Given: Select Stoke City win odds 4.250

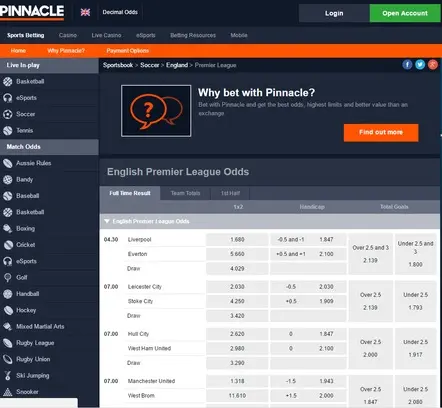Looking at the screenshot, I should tap(237, 301).
